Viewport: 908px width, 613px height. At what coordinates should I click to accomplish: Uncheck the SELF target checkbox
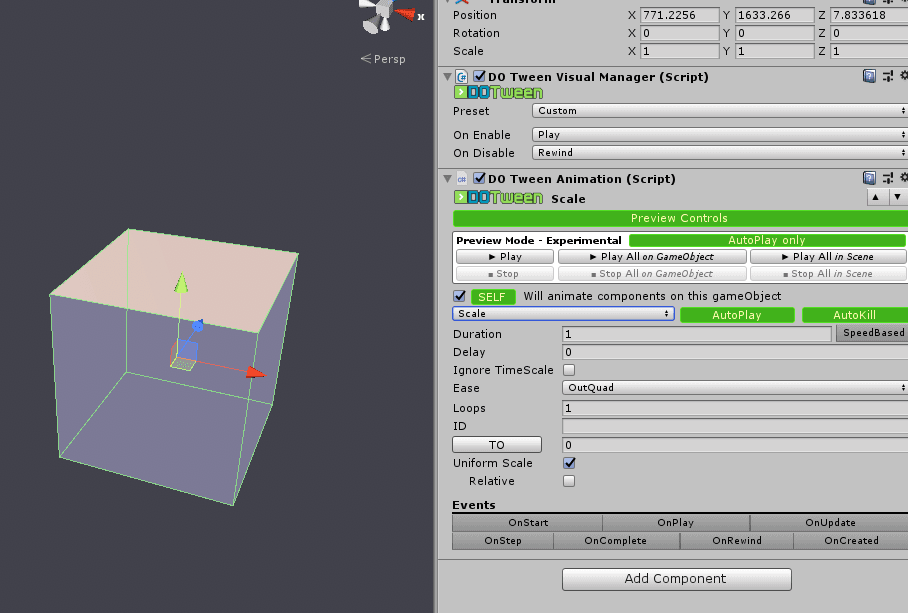(x=460, y=296)
